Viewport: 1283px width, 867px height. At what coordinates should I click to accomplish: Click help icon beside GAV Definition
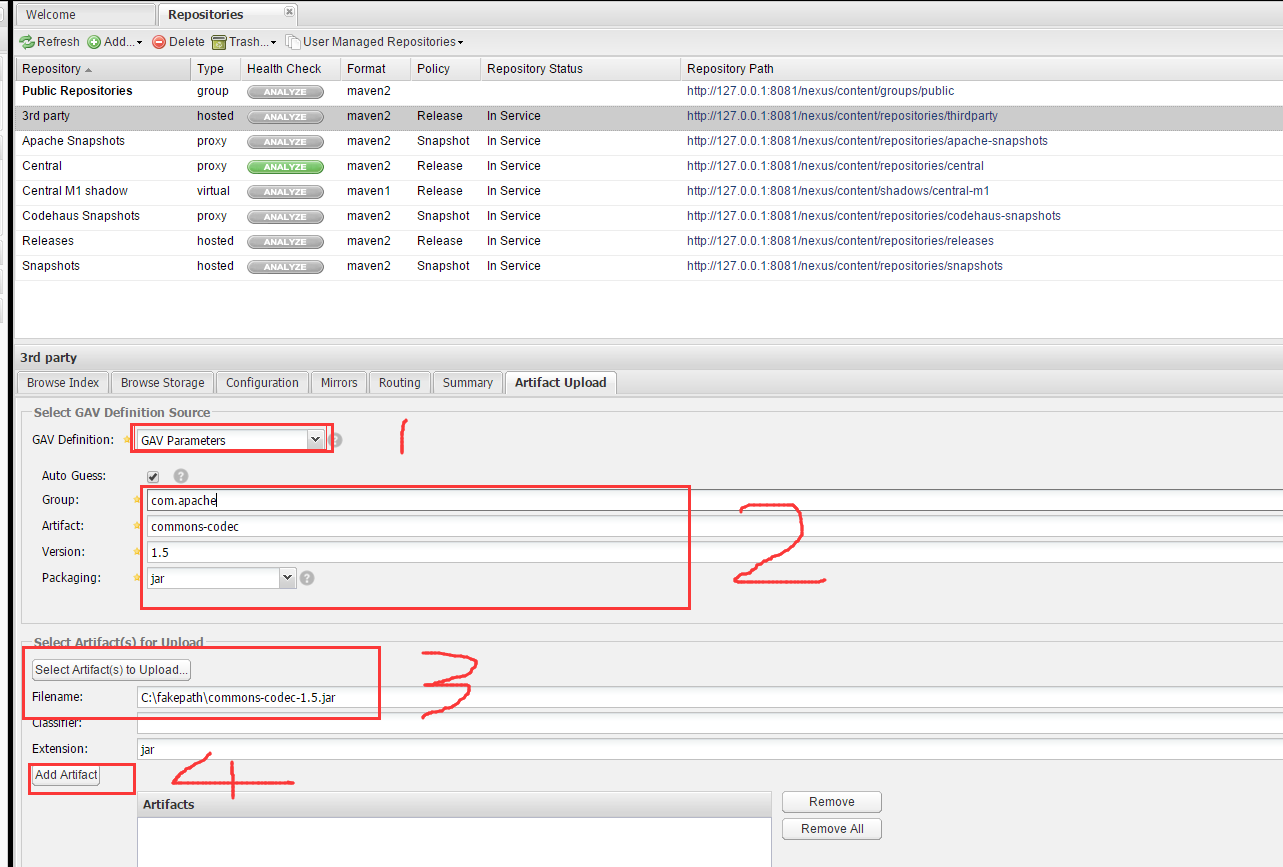(x=336, y=440)
